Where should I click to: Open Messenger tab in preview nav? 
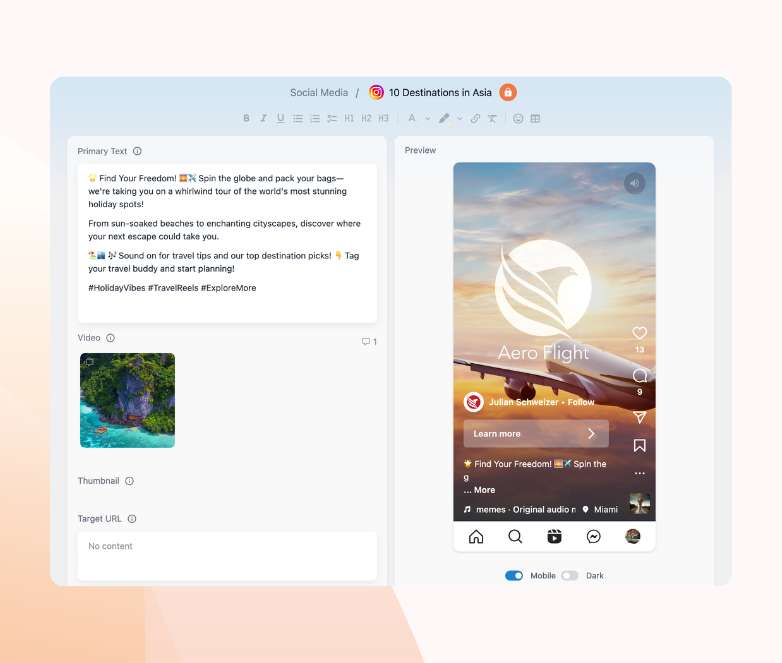(593, 536)
